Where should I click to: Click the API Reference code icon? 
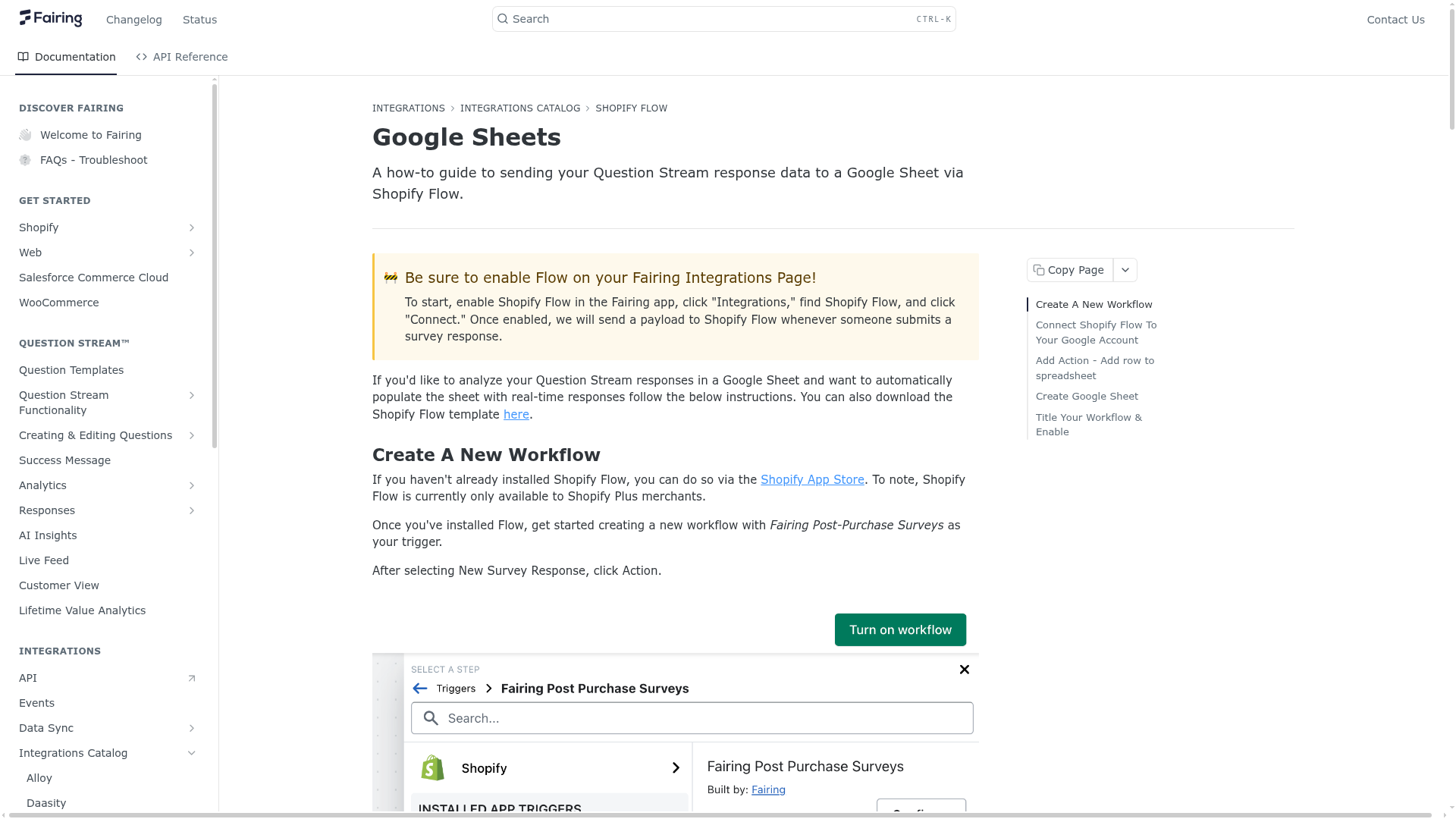pos(142,57)
